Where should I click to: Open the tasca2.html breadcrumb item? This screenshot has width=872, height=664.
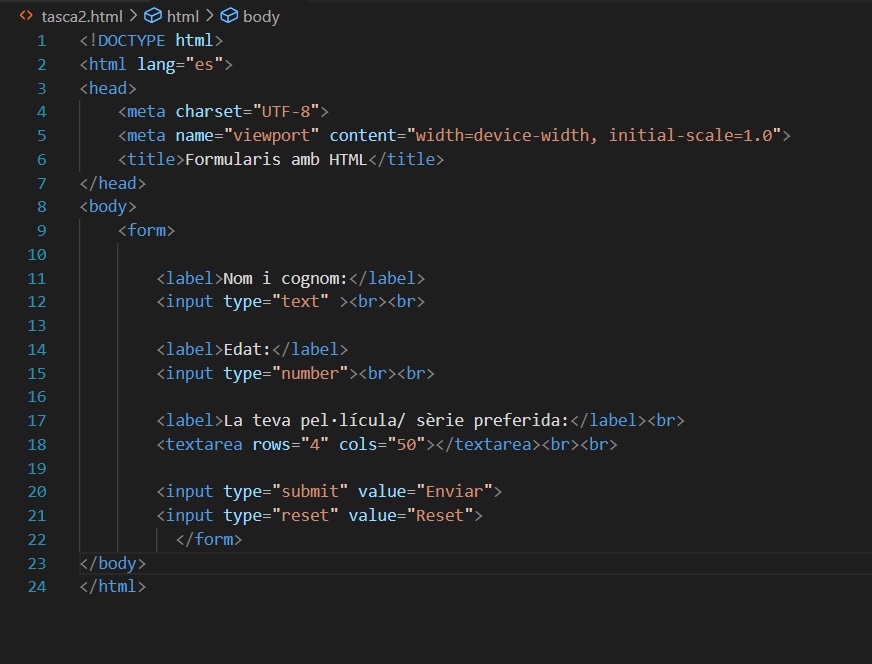[x=81, y=16]
